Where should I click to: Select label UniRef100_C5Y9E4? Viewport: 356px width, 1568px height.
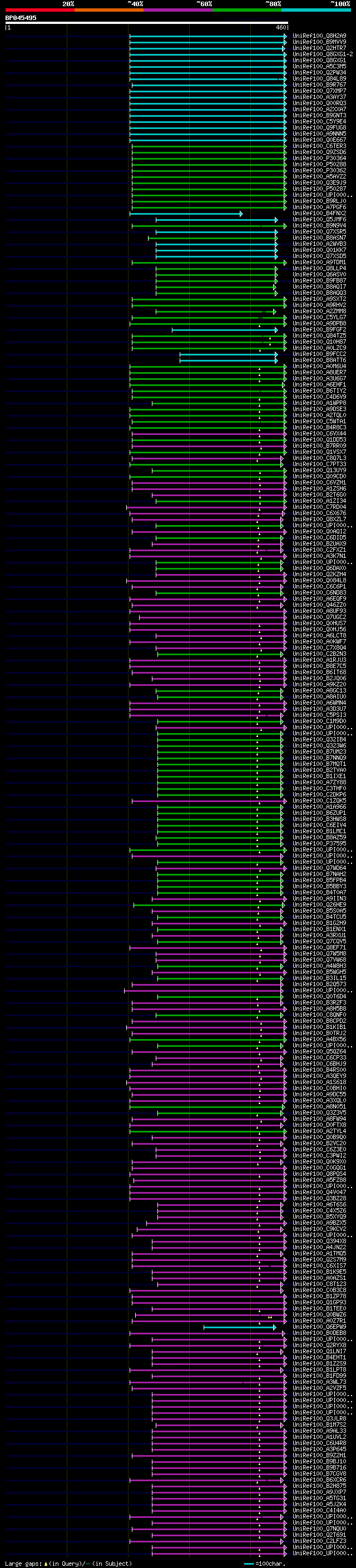point(319,121)
